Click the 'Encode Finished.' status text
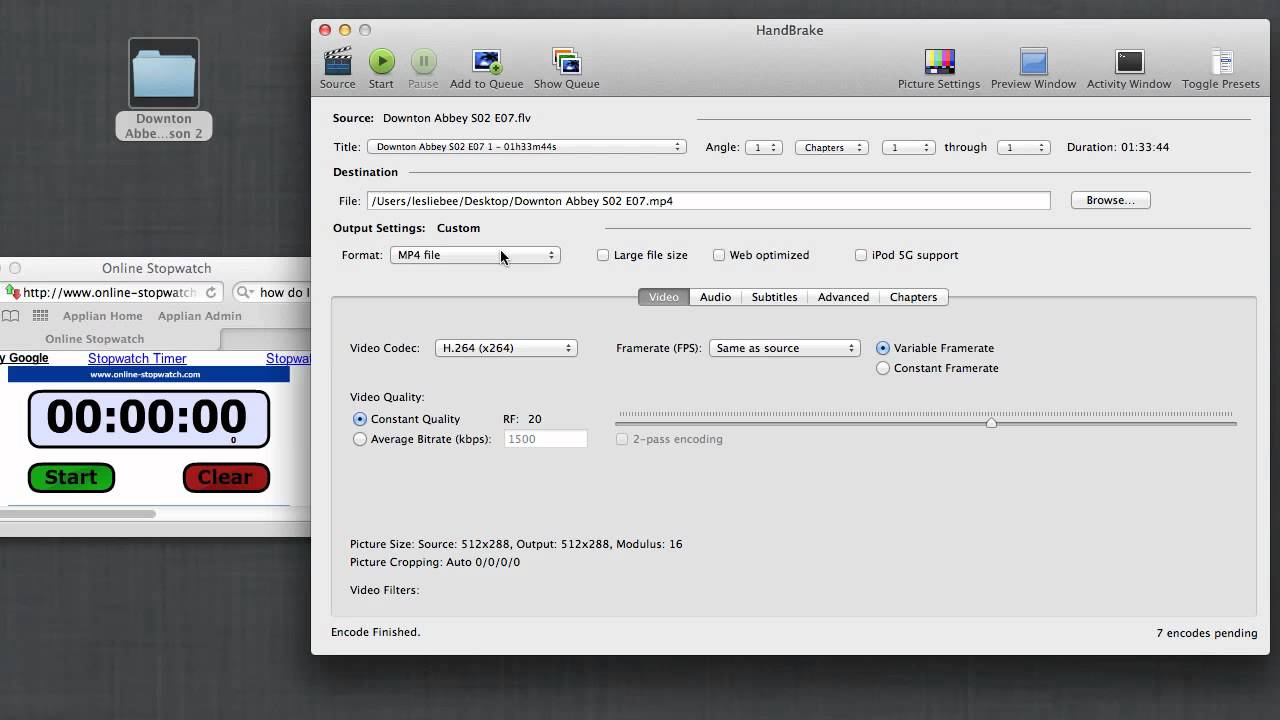This screenshot has width=1280, height=720. pos(376,632)
